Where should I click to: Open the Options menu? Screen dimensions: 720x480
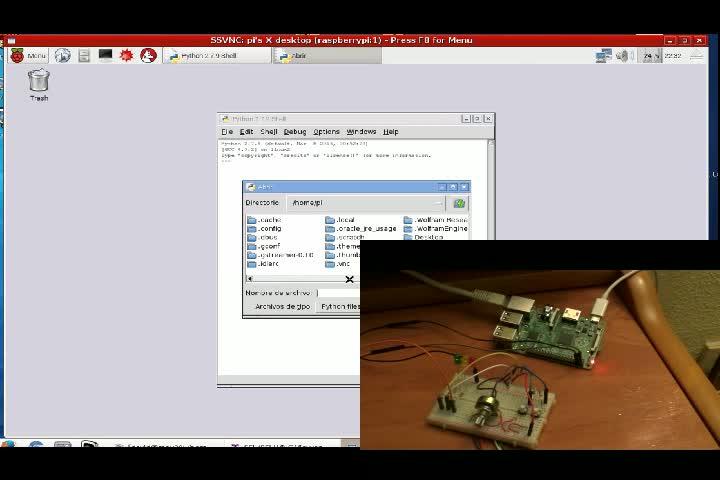coord(326,132)
